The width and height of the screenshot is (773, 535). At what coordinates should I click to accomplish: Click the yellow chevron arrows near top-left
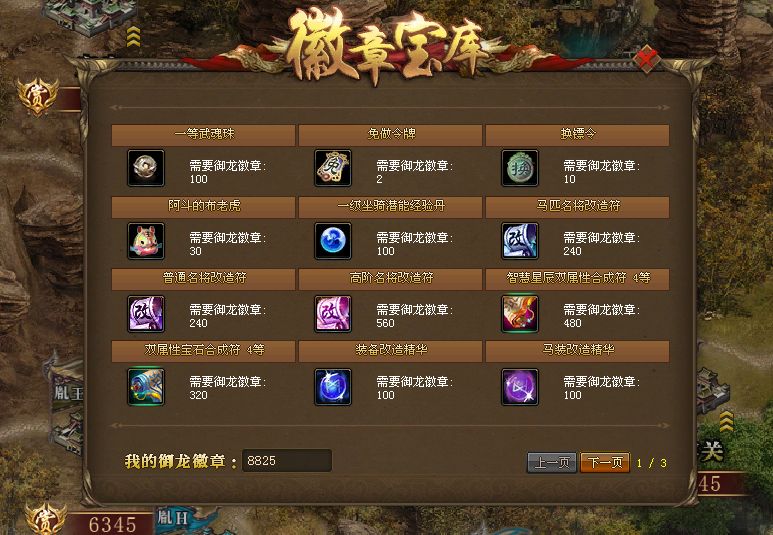pyautogui.click(x=134, y=37)
